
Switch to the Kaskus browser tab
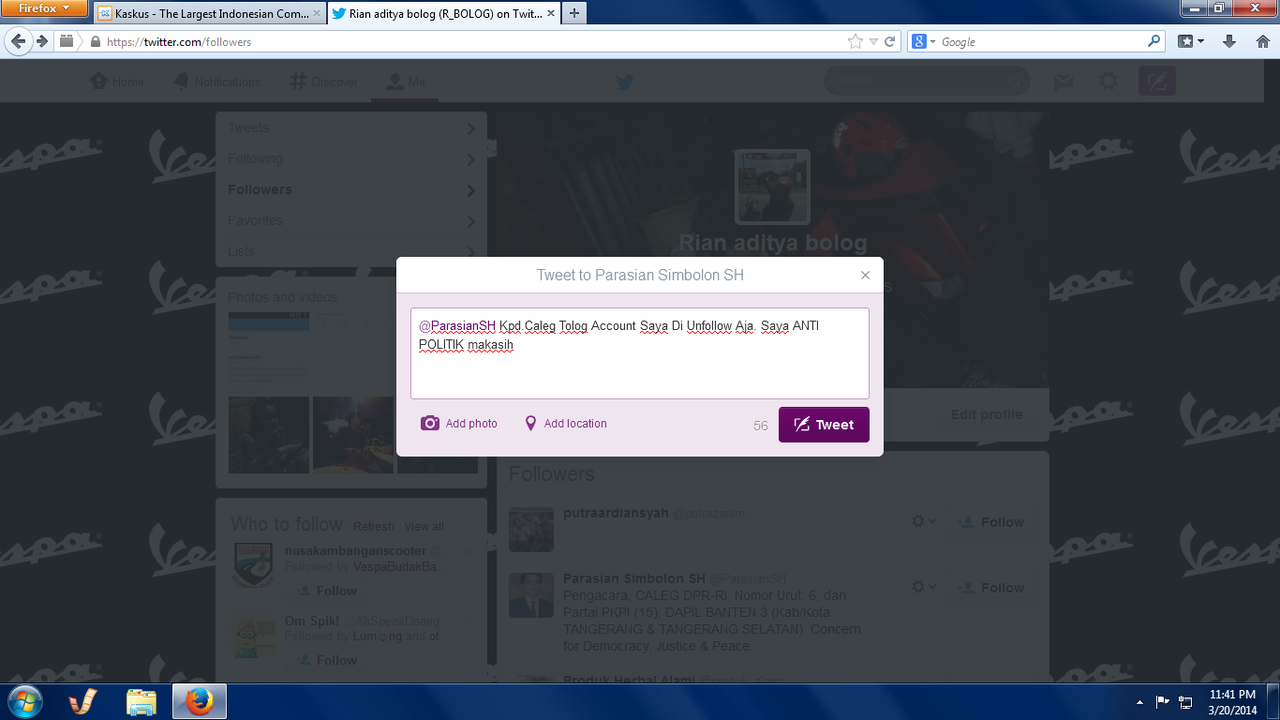coord(210,14)
